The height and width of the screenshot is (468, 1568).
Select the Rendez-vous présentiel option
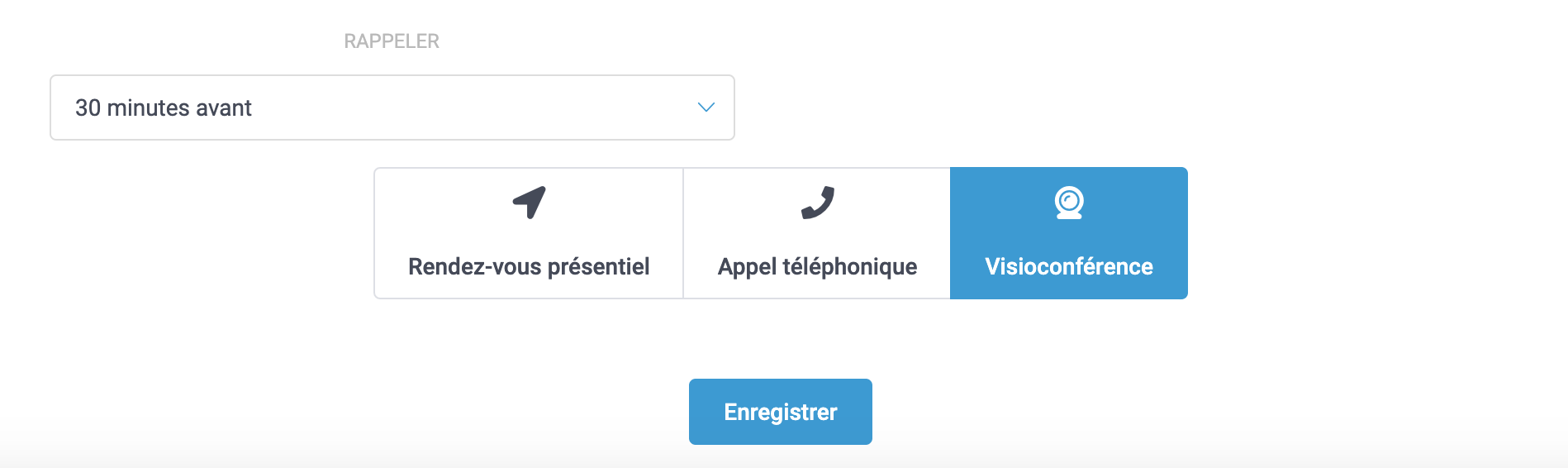pos(529,233)
